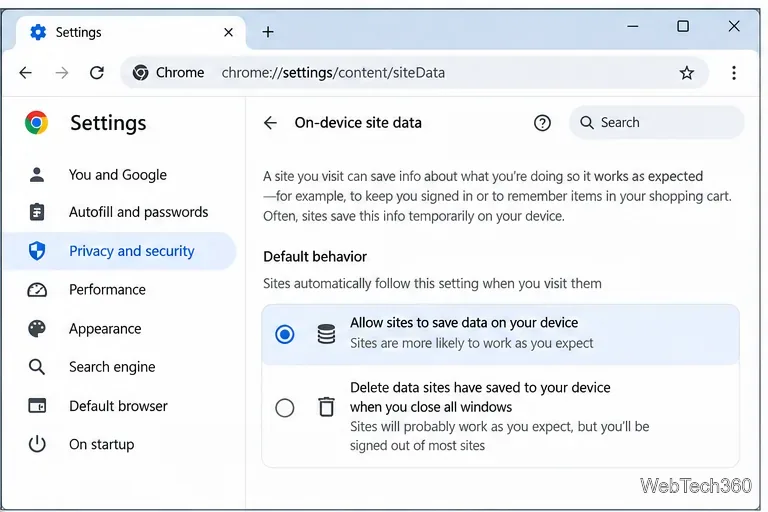768x512 pixels.
Task: Open You and Google section
Action: pos(120,175)
